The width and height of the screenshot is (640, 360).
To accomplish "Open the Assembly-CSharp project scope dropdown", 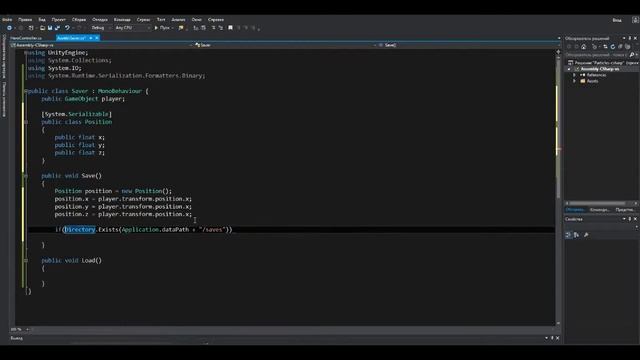I will pyautogui.click(x=101, y=45).
